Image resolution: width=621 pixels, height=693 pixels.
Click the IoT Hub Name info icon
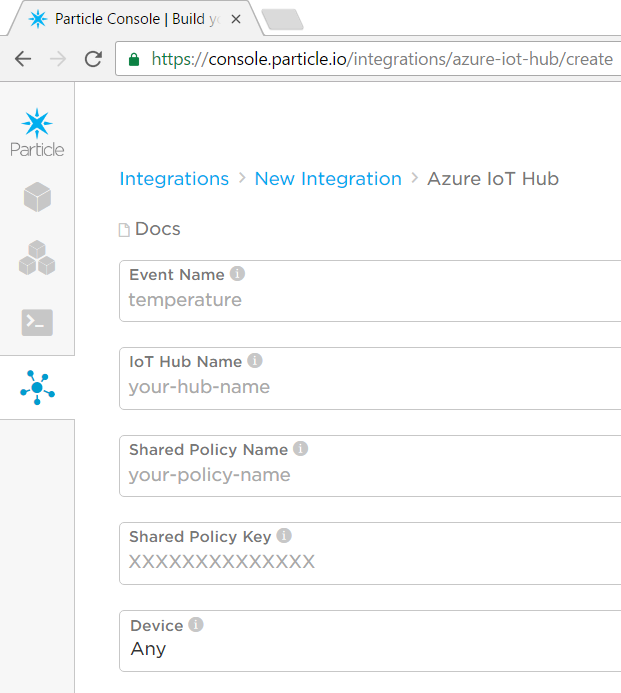tap(255, 361)
